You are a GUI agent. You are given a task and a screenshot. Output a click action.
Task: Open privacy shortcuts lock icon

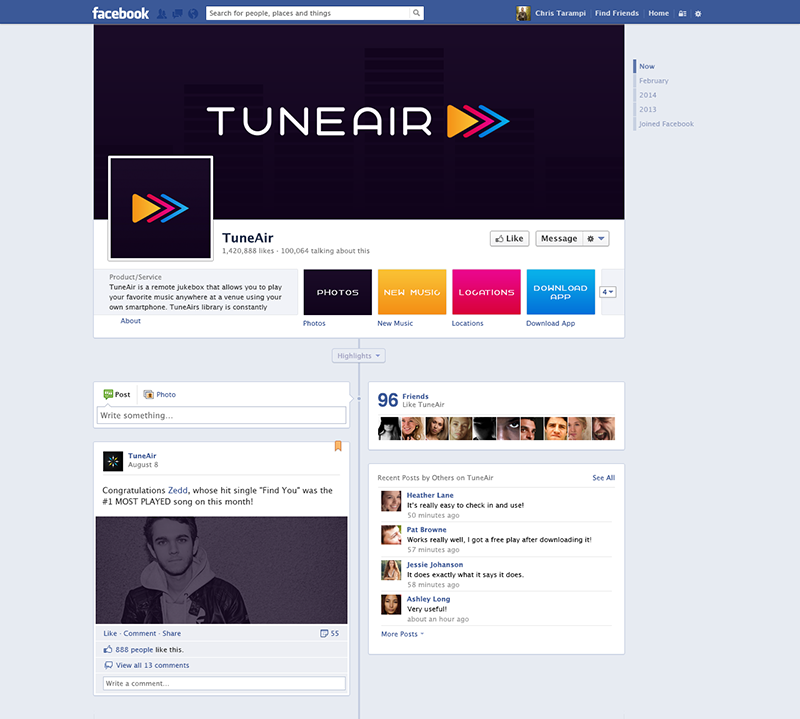(x=682, y=14)
